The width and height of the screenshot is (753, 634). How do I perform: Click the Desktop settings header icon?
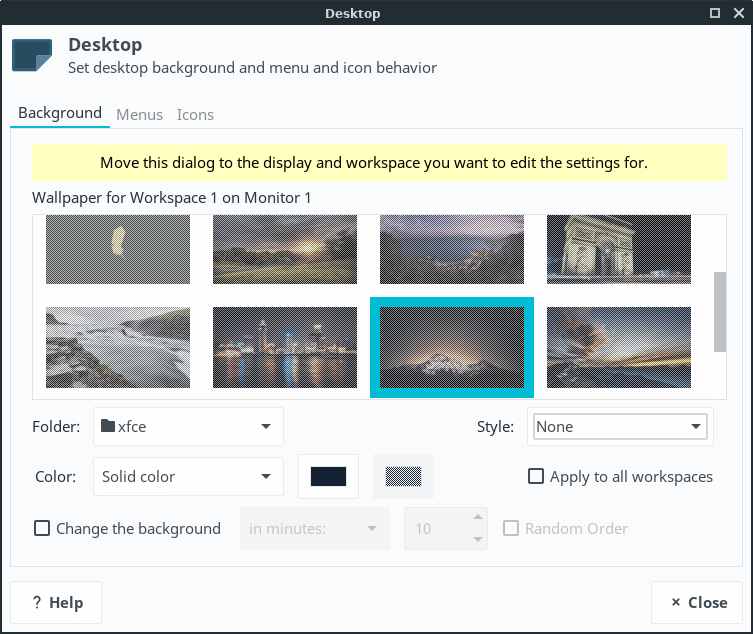click(32, 55)
